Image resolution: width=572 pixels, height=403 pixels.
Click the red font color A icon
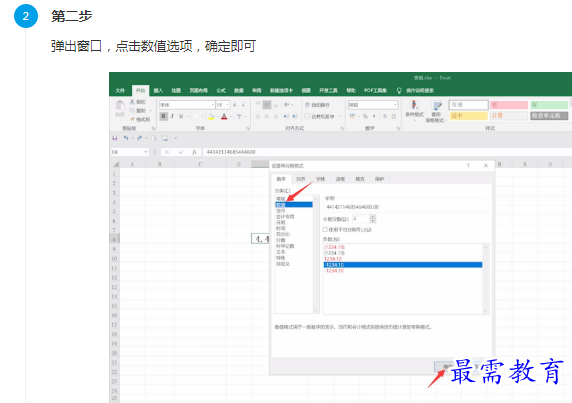pyautogui.click(x=224, y=117)
